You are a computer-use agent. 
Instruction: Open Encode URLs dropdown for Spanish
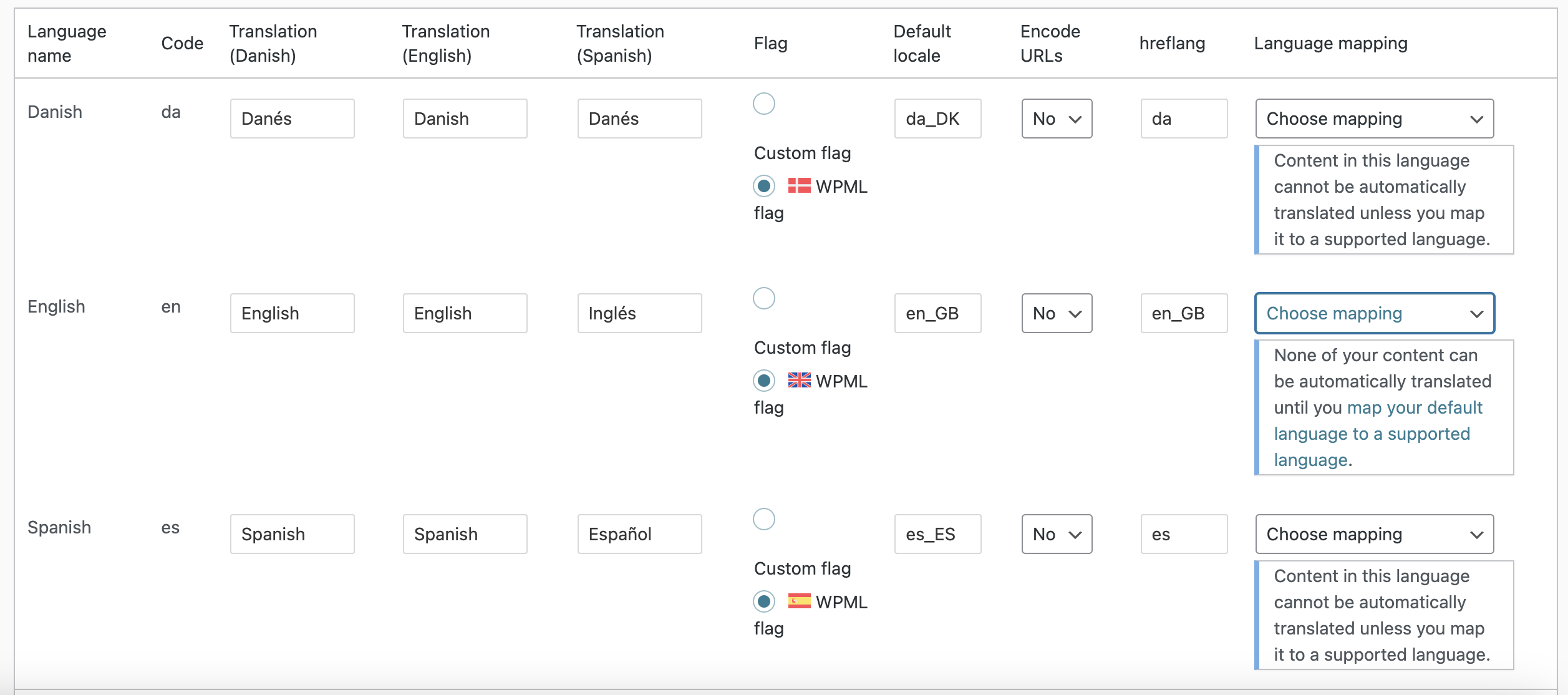1057,534
